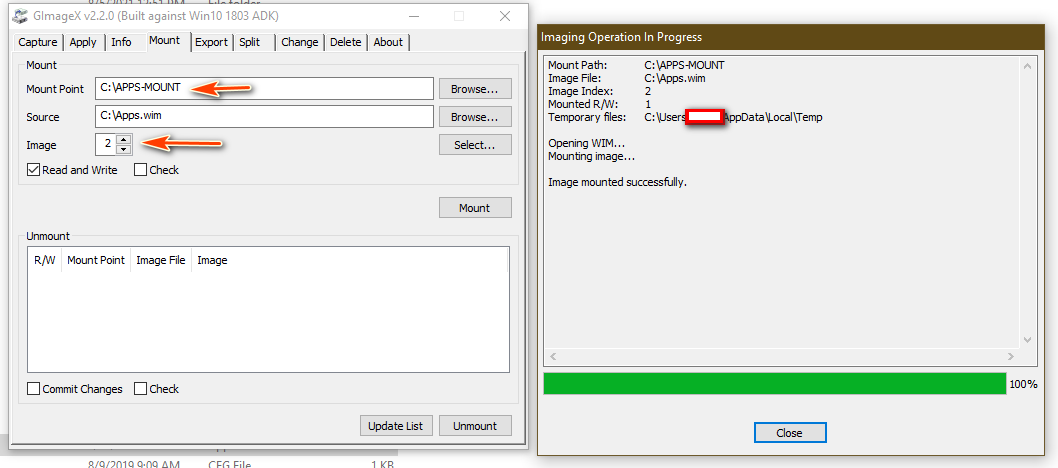This screenshot has height=468, width=1058.
Task: Click the 'Mounting image...' log line
Action: 592,156
